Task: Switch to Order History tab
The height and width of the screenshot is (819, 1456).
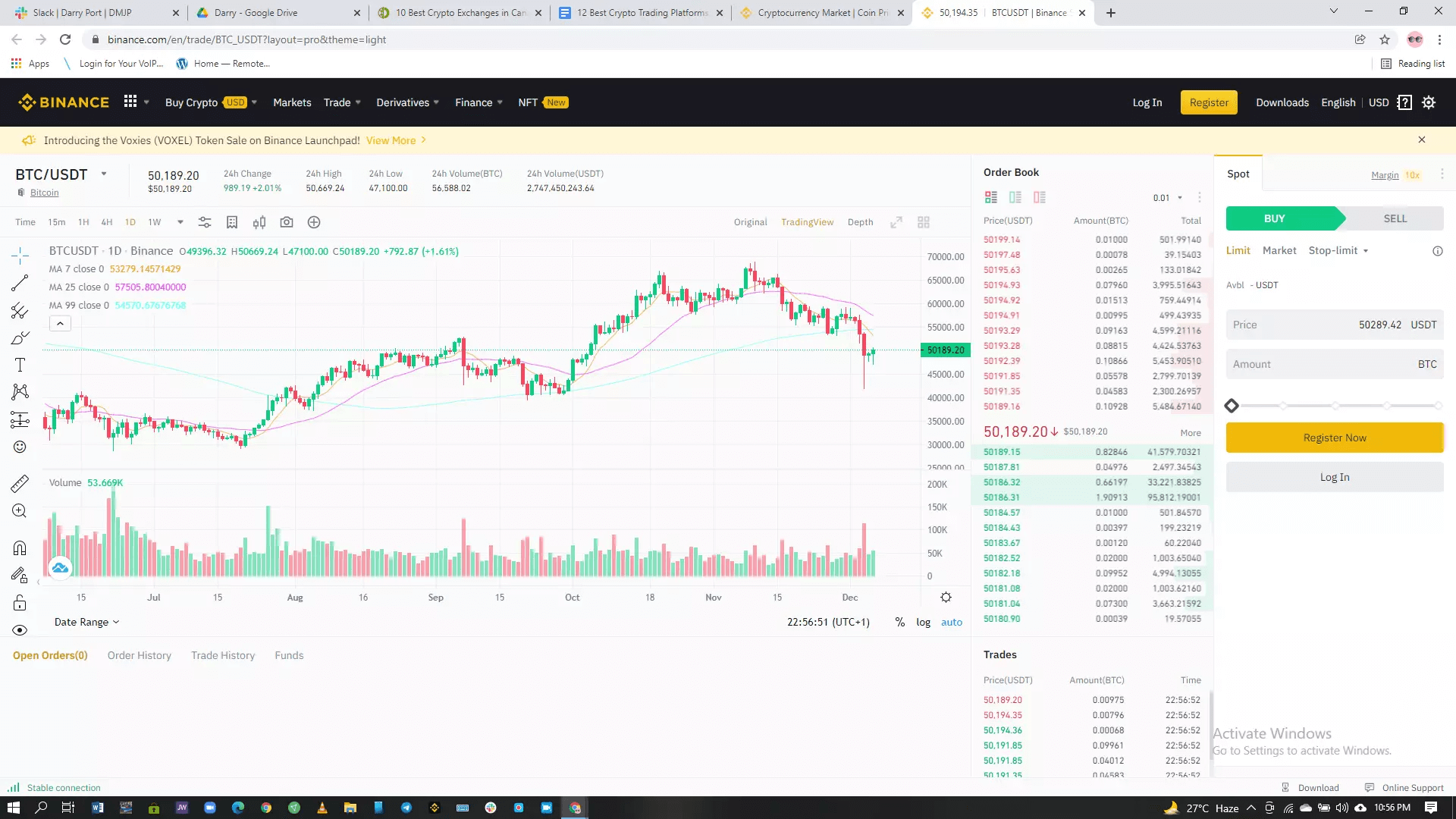Action: [x=140, y=655]
